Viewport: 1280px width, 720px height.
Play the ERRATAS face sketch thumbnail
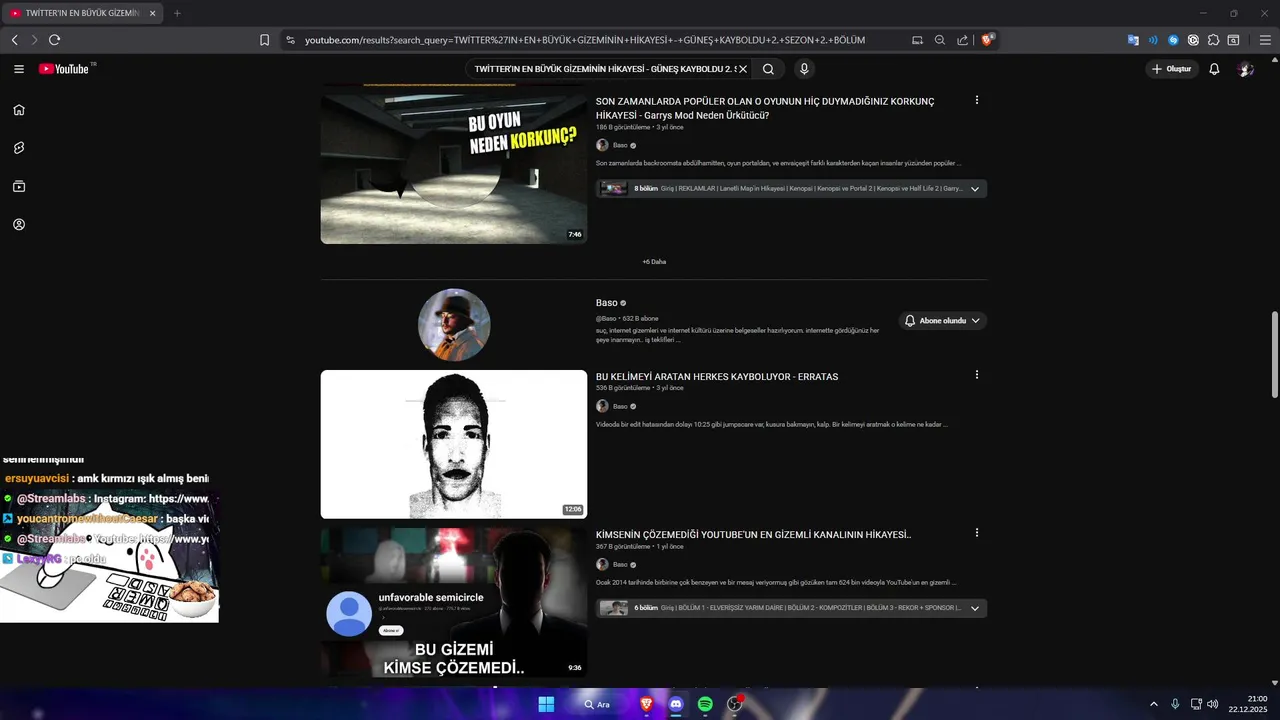pos(454,445)
